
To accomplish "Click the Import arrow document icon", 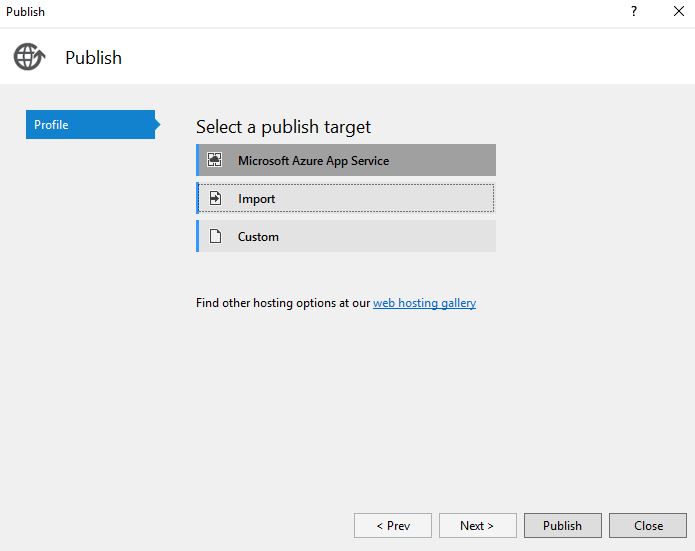I will coord(215,198).
